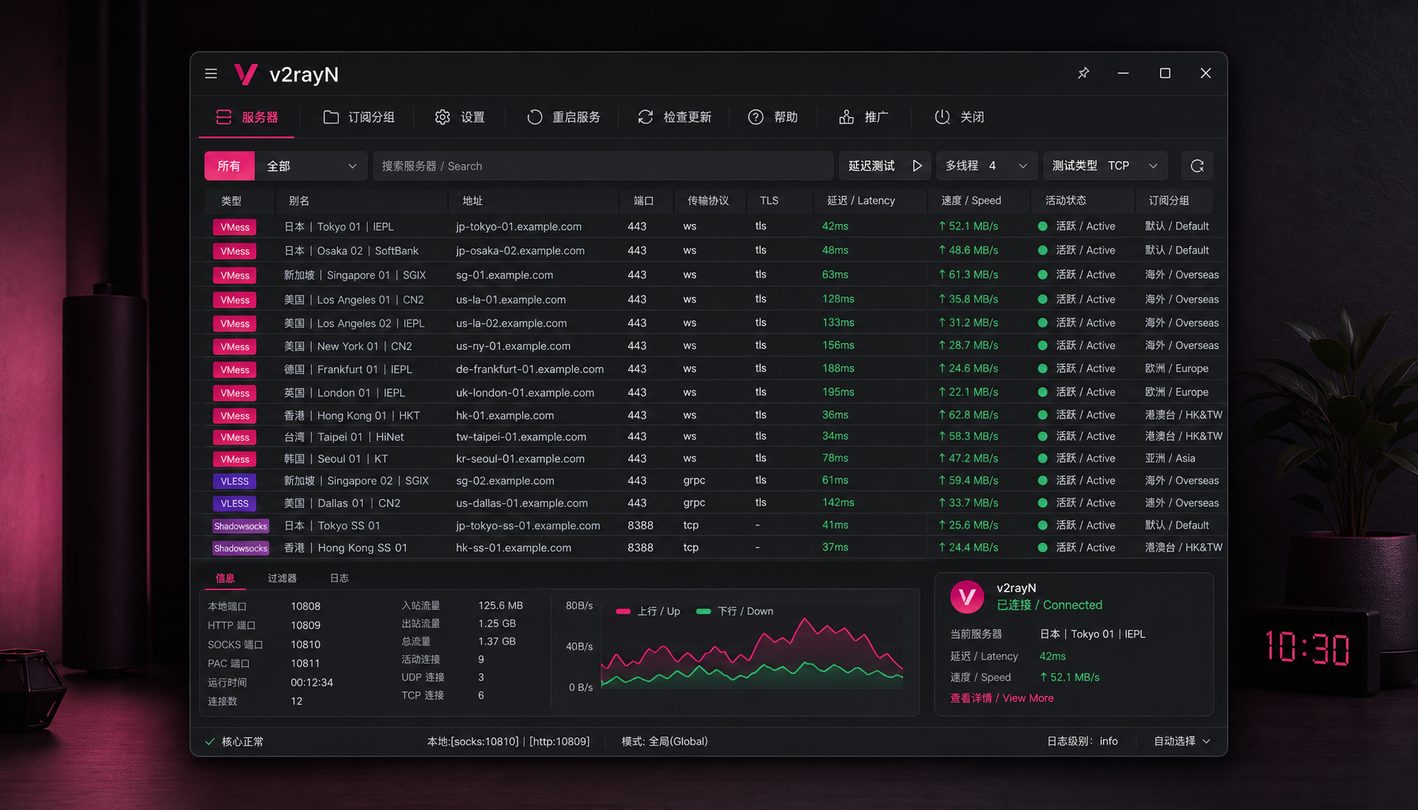Expand the 自动选择 dropdown in status bar
Viewport: 1418px width, 810px height.
[1182, 742]
